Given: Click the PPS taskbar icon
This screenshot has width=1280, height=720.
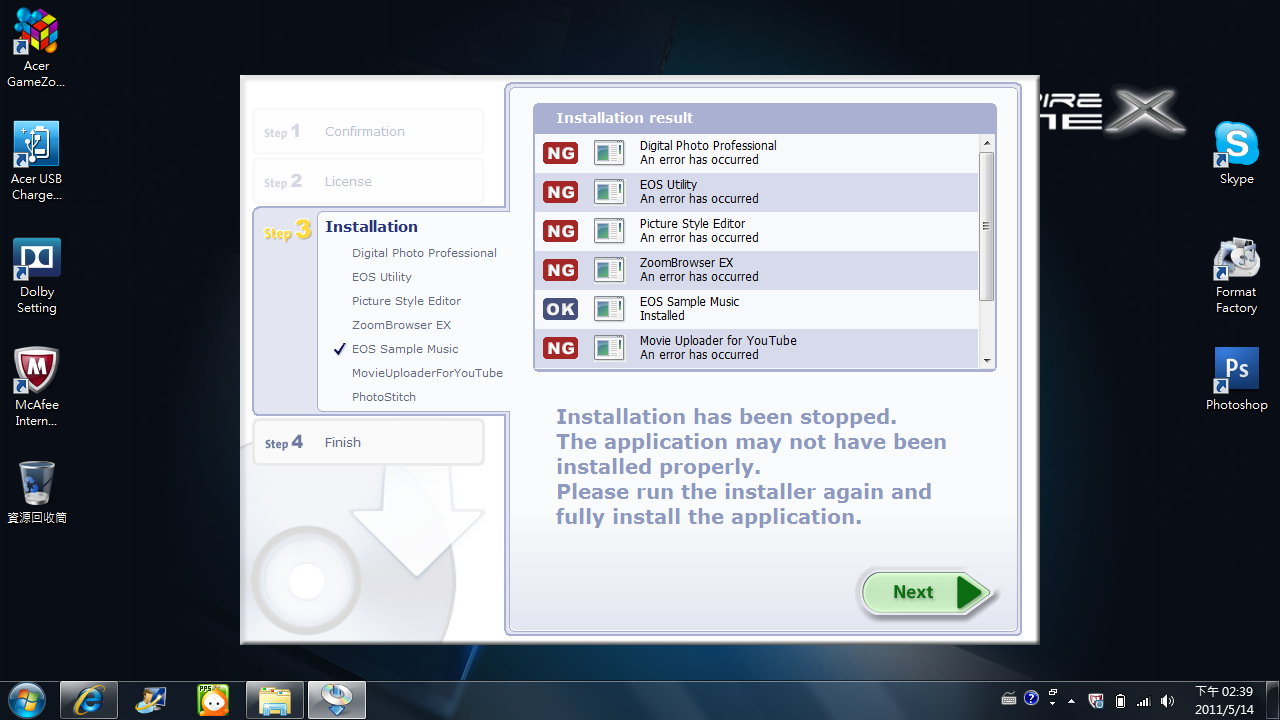Looking at the screenshot, I should coord(213,700).
